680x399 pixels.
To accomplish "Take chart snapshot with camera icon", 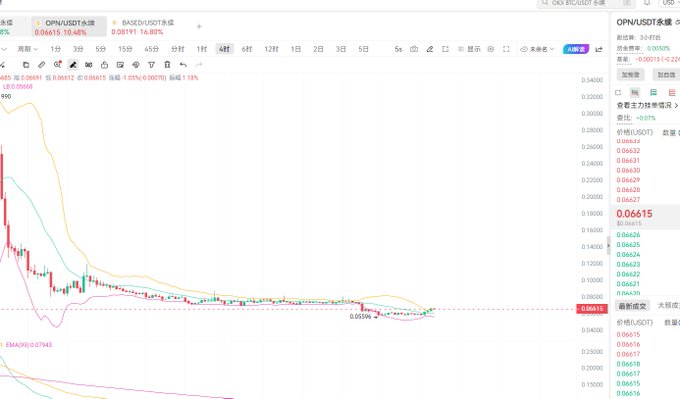I will [x=414, y=49].
